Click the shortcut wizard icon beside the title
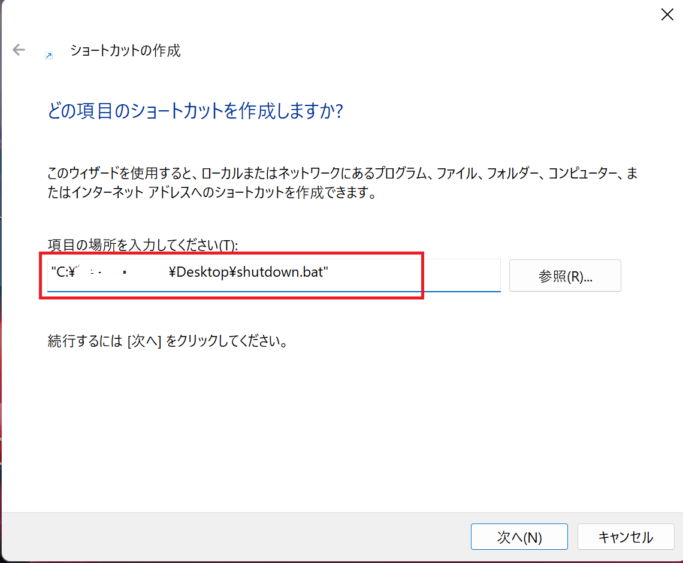The width and height of the screenshot is (683, 563). pyautogui.click(x=49, y=55)
